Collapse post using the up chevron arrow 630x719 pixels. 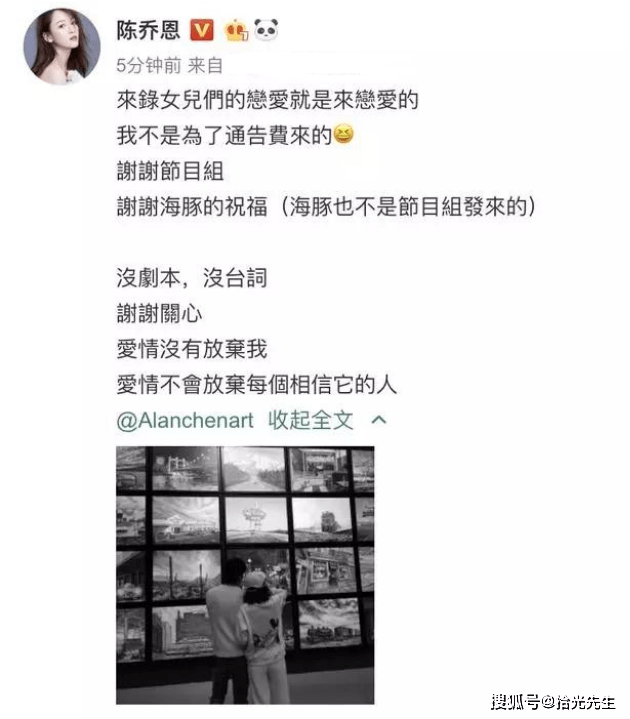tap(379, 420)
